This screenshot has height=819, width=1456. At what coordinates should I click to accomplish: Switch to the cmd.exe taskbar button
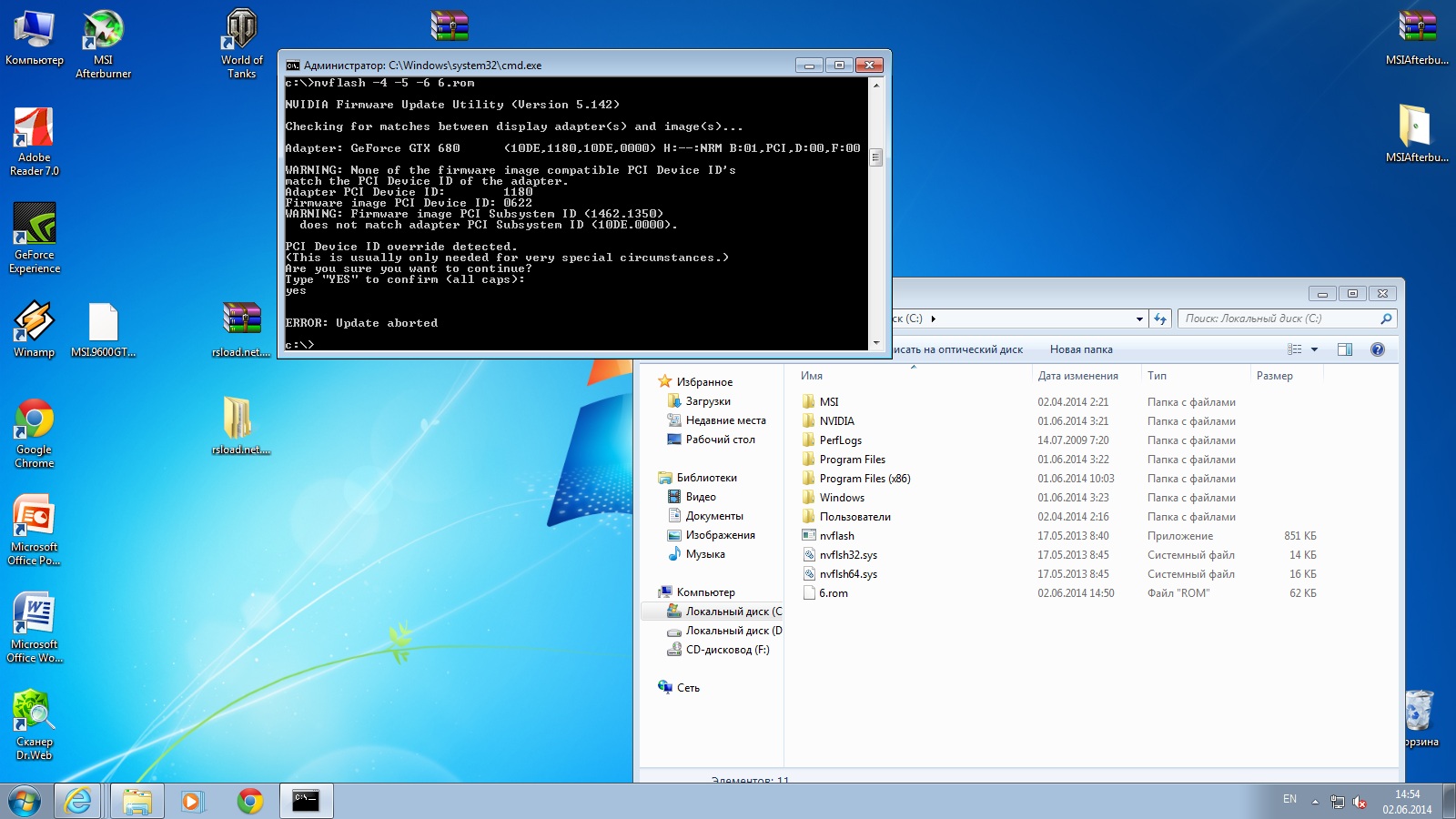pos(307,801)
